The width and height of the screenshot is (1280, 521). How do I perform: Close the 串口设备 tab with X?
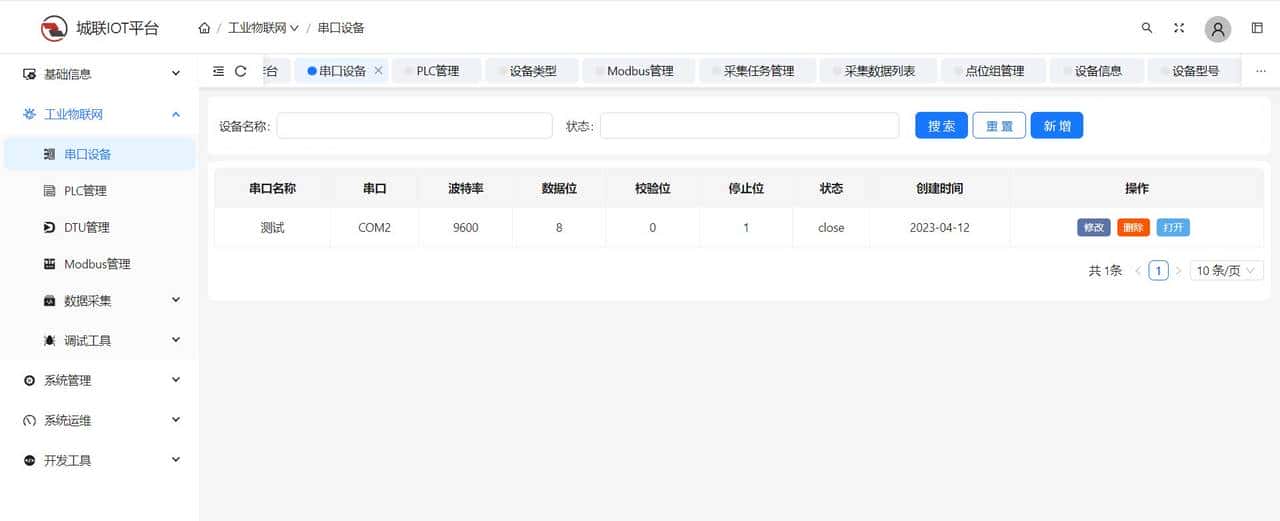[378, 71]
